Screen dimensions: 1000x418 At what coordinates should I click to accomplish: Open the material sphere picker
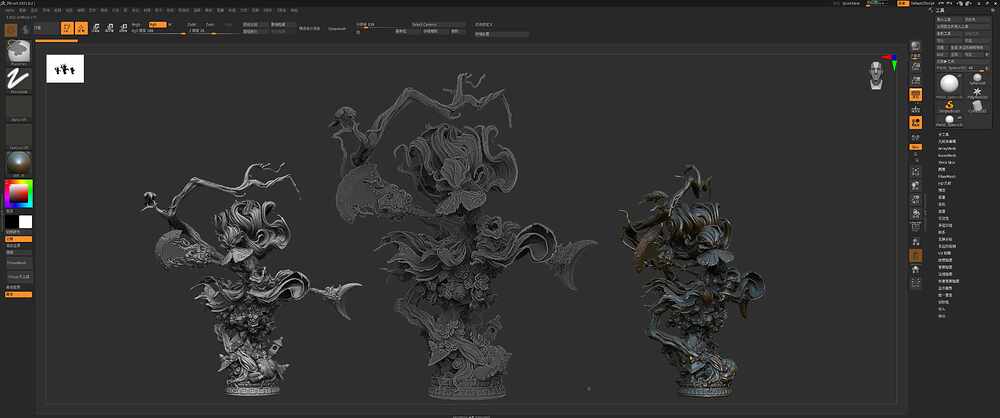pos(19,163)
